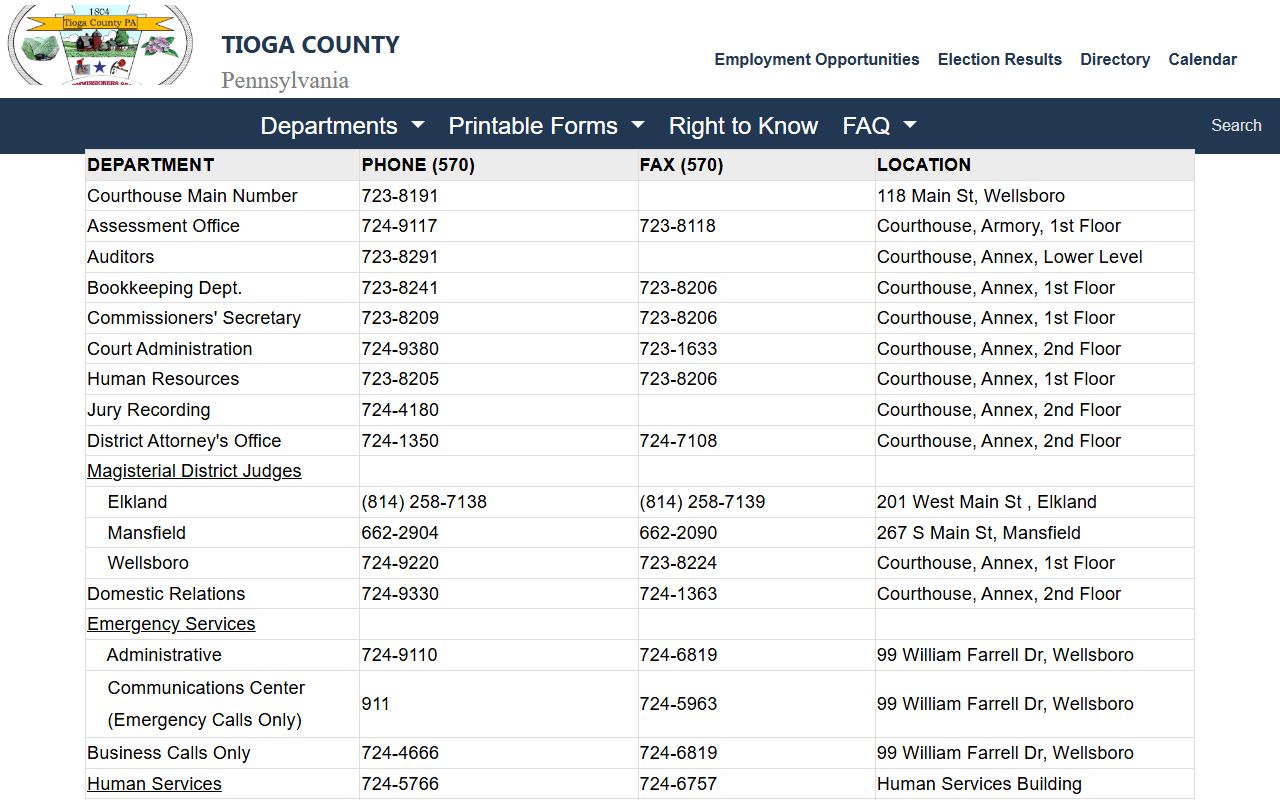Click location 118 Main St, Wellsboro
Viewport: 1280px width, 800px height.
point(971,196)
